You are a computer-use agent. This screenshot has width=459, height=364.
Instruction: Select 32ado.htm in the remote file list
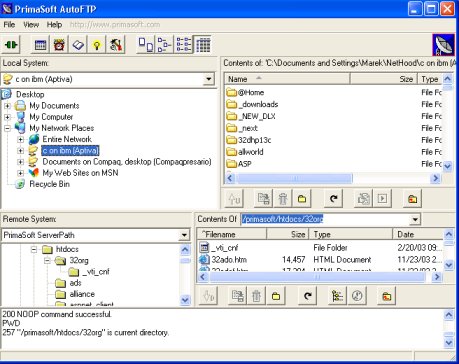click(229, 260)
